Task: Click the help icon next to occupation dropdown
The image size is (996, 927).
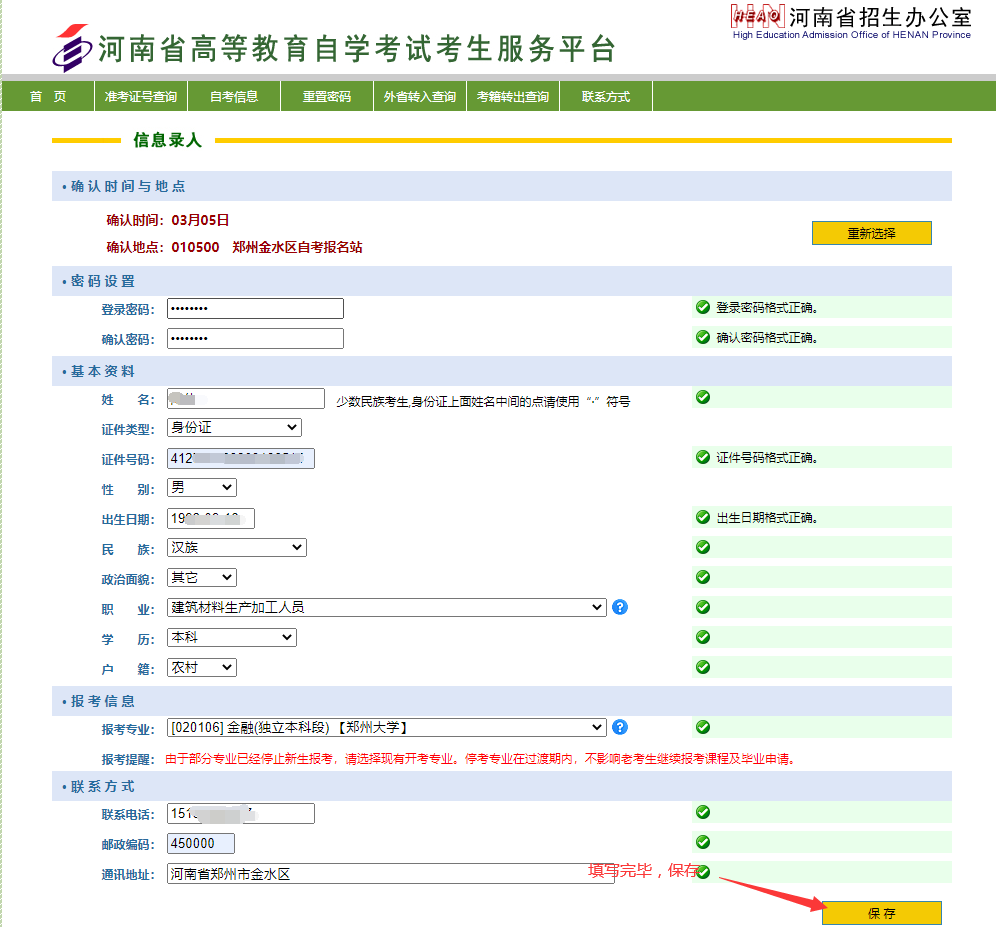Action: click(x=620, y=607)
